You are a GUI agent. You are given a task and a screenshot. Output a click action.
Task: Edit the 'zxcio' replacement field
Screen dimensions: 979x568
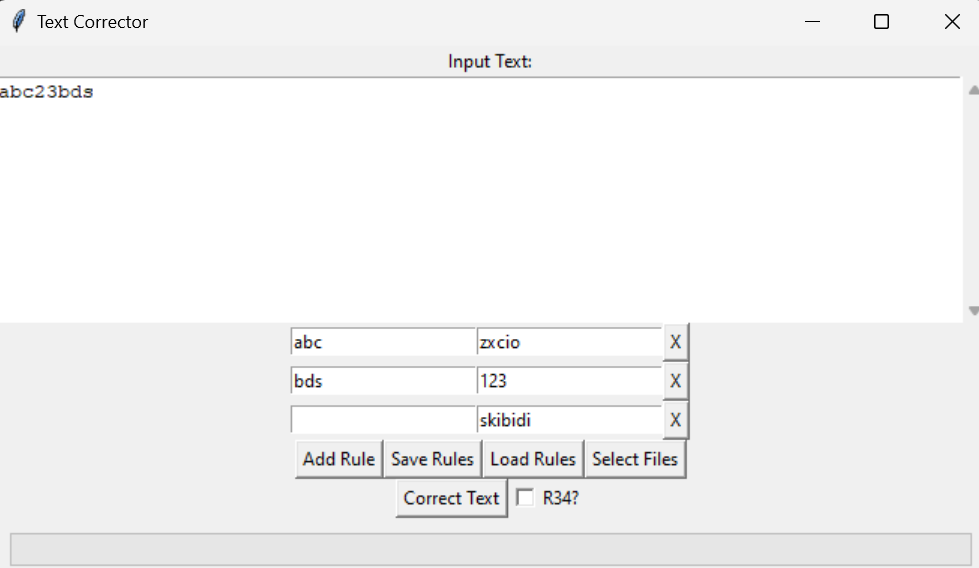569,342
